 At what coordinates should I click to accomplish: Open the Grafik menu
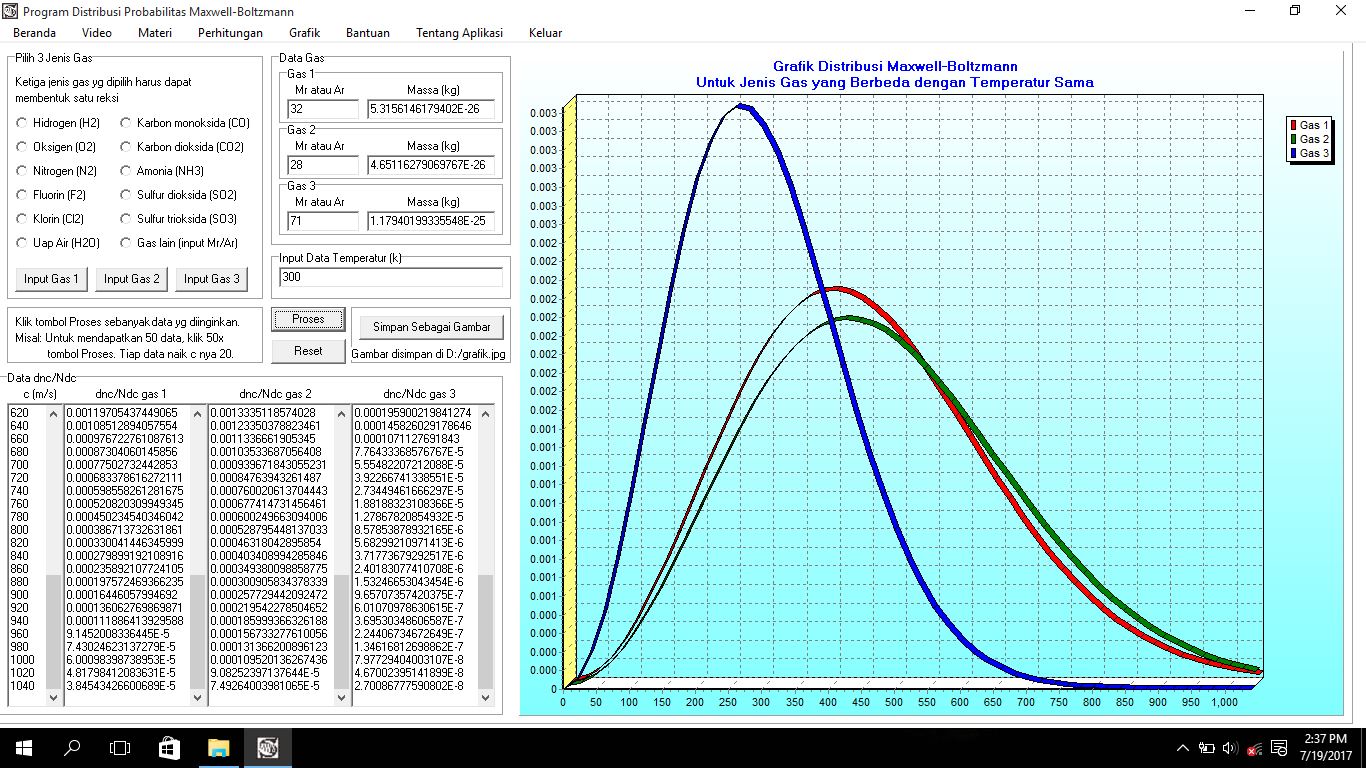pyautogui.click(x=304, y=33)
